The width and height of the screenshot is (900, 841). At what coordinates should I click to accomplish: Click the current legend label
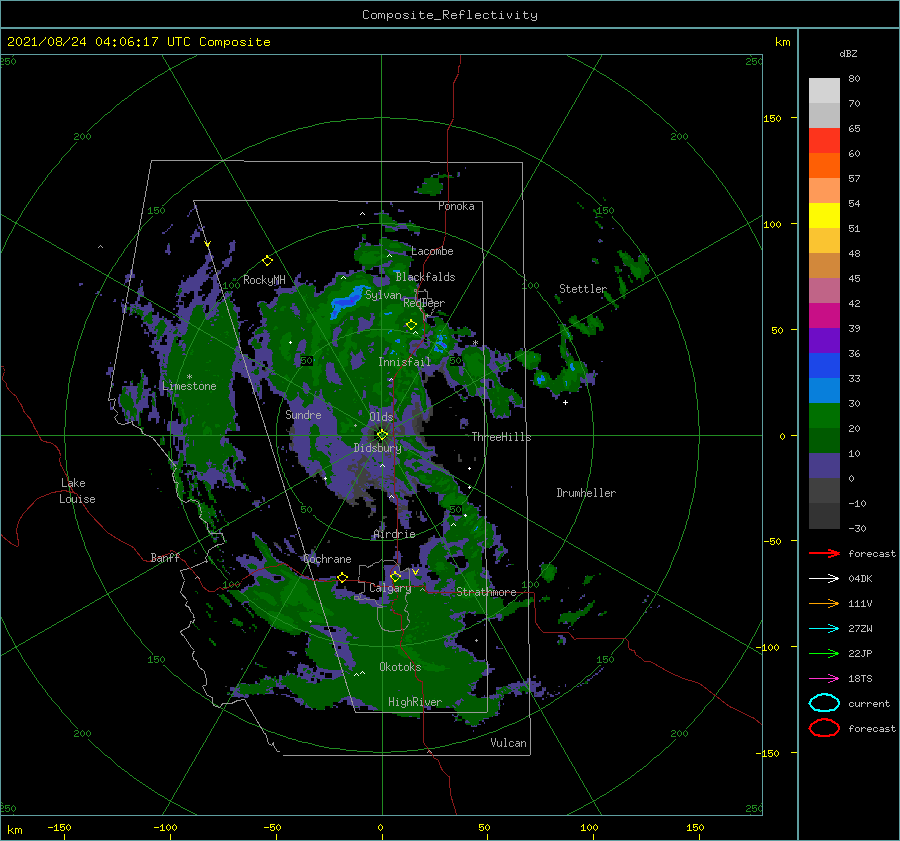pyautogui.click(x=869, y=704)
